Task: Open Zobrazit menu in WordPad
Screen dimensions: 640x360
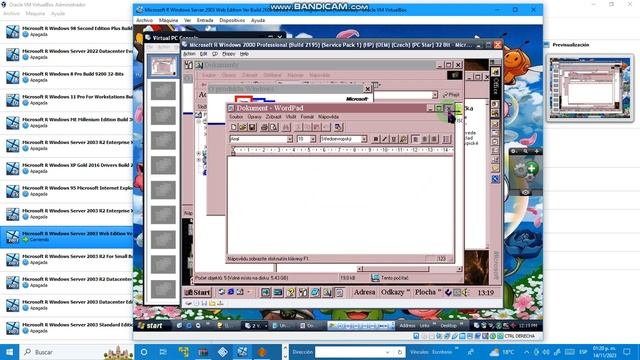Action: pyautogui.click(x=273, y=117)
